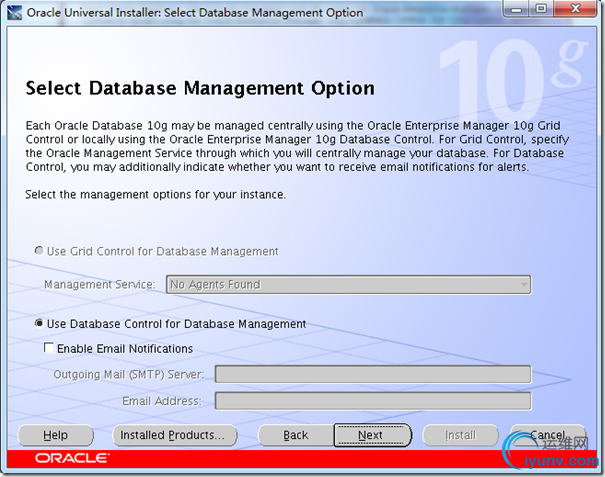Click the ORACLE logo in red footer
This screenshot has height=477, width=605.
[x=72, y=458]
